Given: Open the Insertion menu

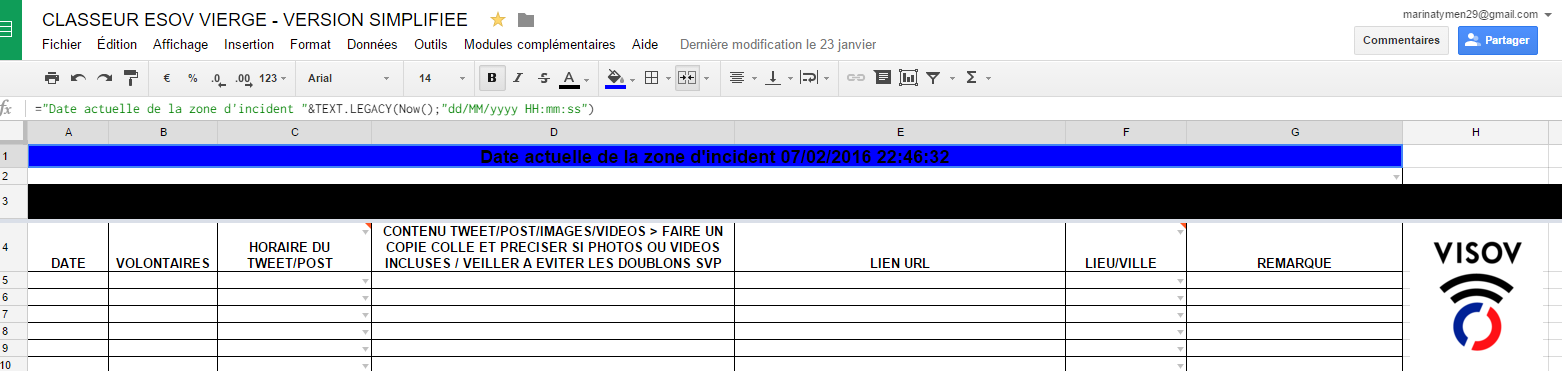Looking at the screenshot, I should 249,44.
